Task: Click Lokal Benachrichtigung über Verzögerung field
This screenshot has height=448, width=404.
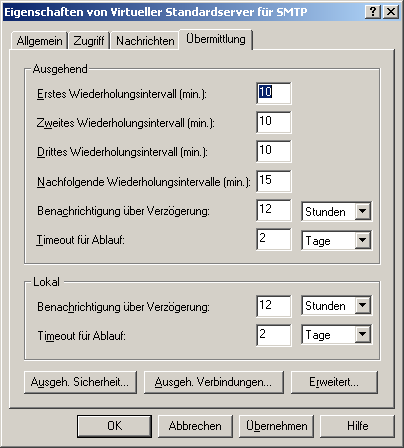Action: click(x=274, y=306)
